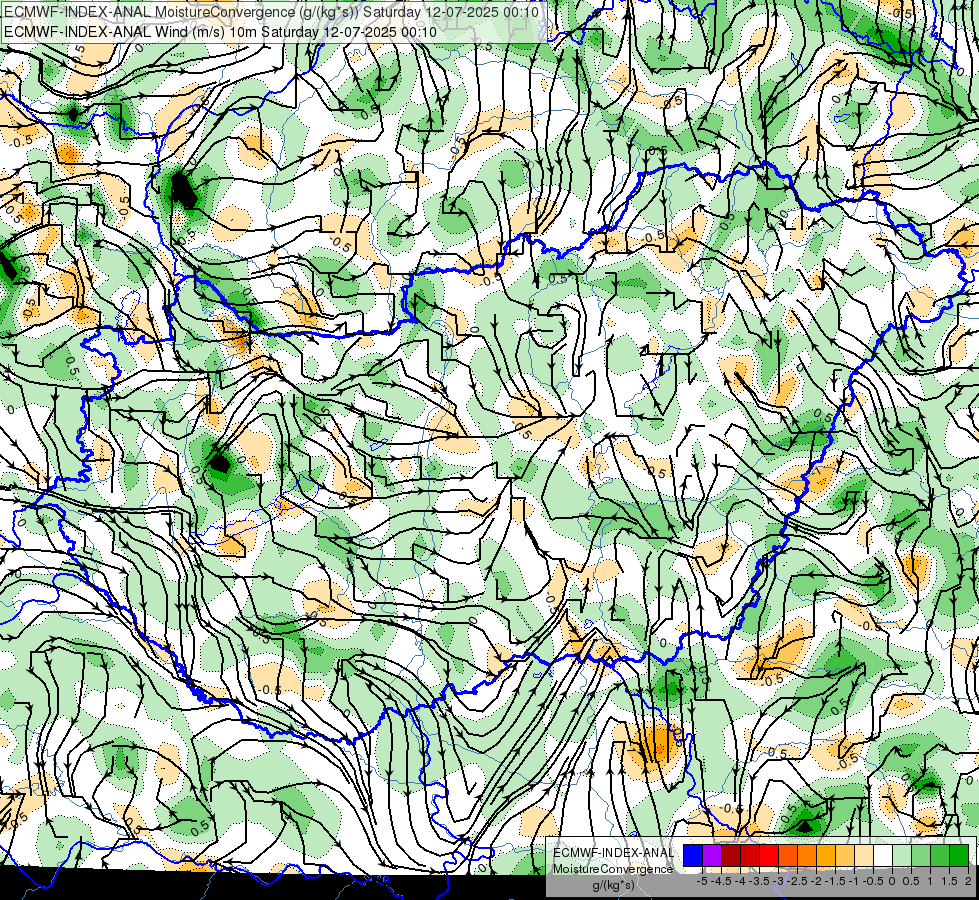Click the legend tick value -4.5
This screenshot has width=979, height=900.
click(x=721, y=881)
